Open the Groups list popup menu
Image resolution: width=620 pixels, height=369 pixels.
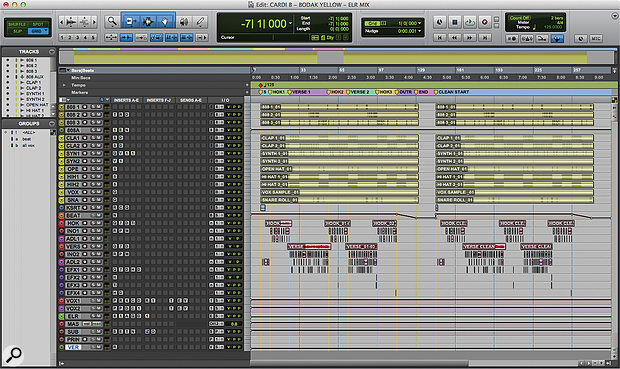(x=52, y=124)
